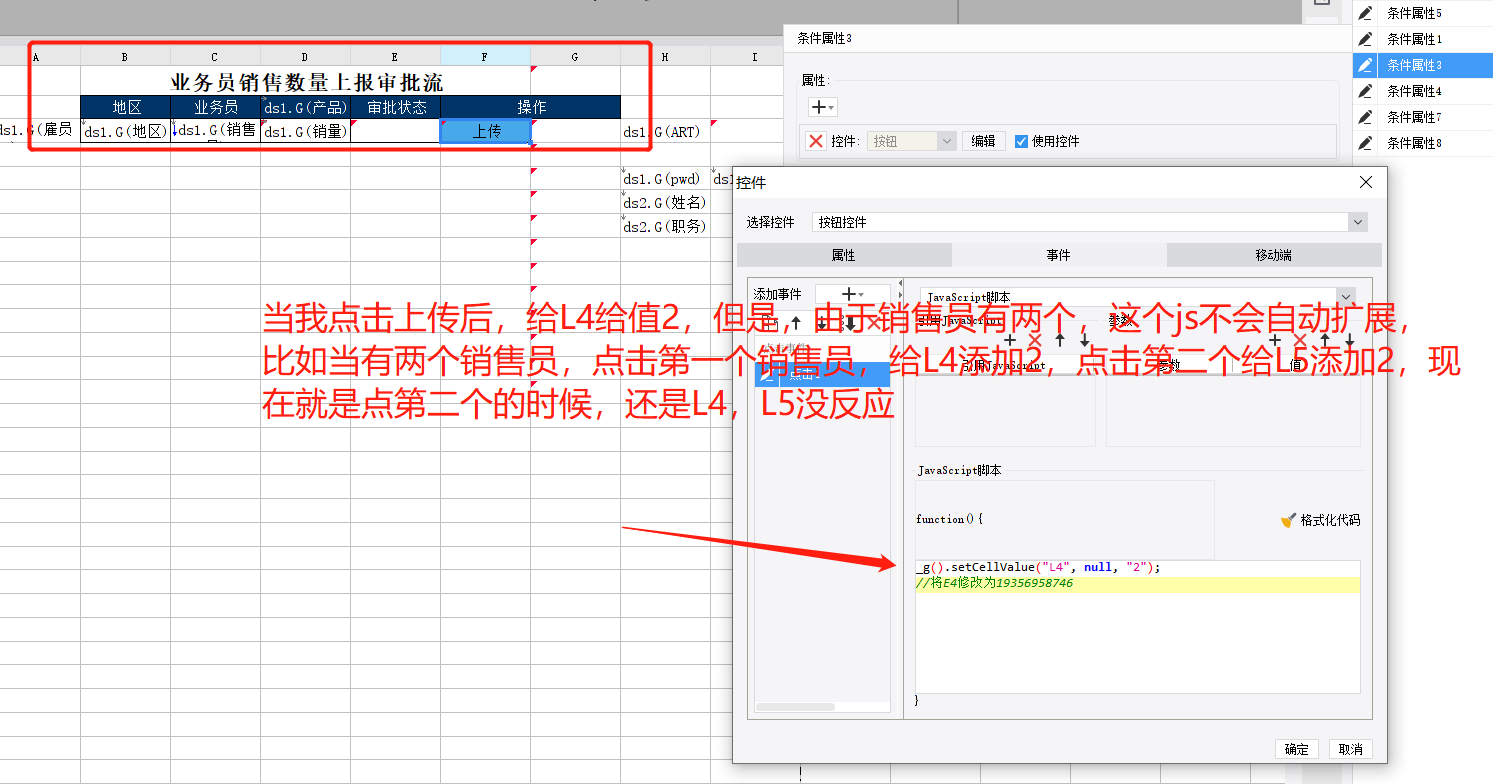Click pencil icon on 点击 event row

768,375
